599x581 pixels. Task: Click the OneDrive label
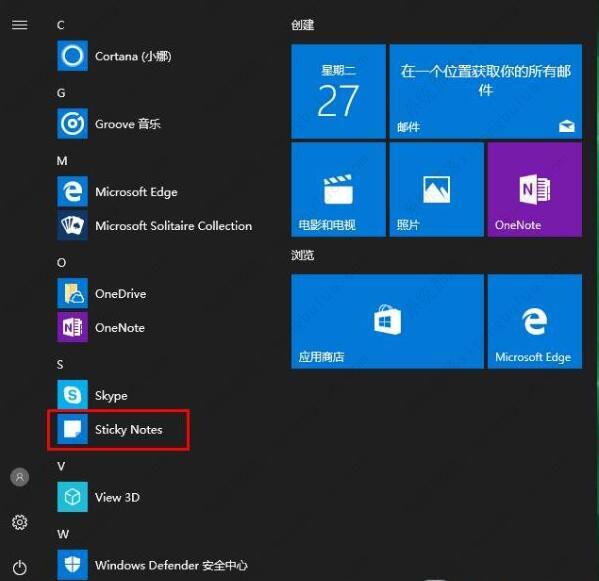(x=120, y=293)
